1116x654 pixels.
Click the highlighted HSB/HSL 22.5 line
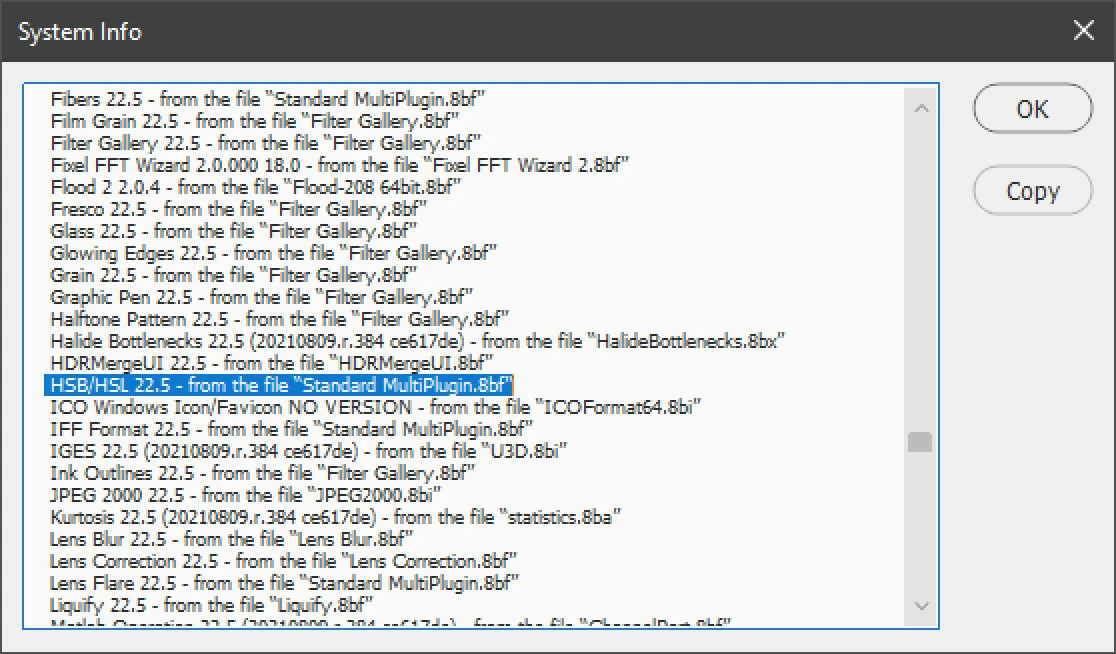pyautogui.click(x=279, y=385)
